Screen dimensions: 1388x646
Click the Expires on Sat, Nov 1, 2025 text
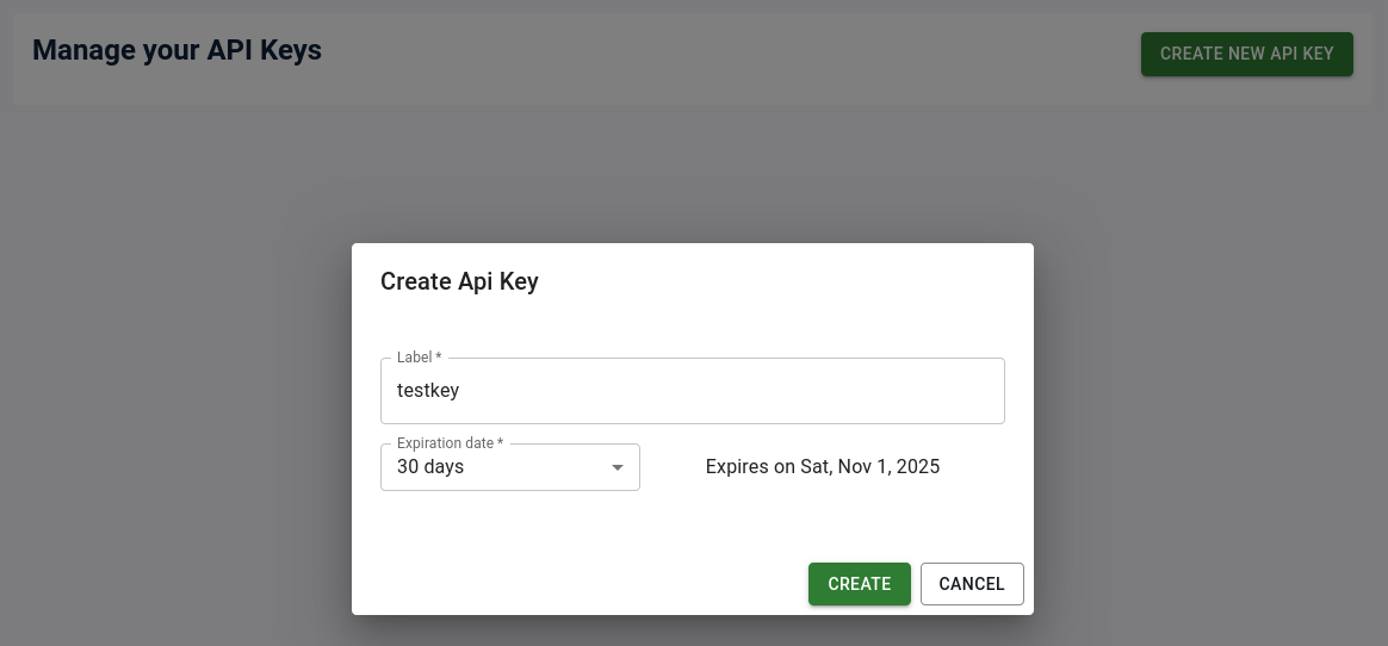(x=822, y=466)
